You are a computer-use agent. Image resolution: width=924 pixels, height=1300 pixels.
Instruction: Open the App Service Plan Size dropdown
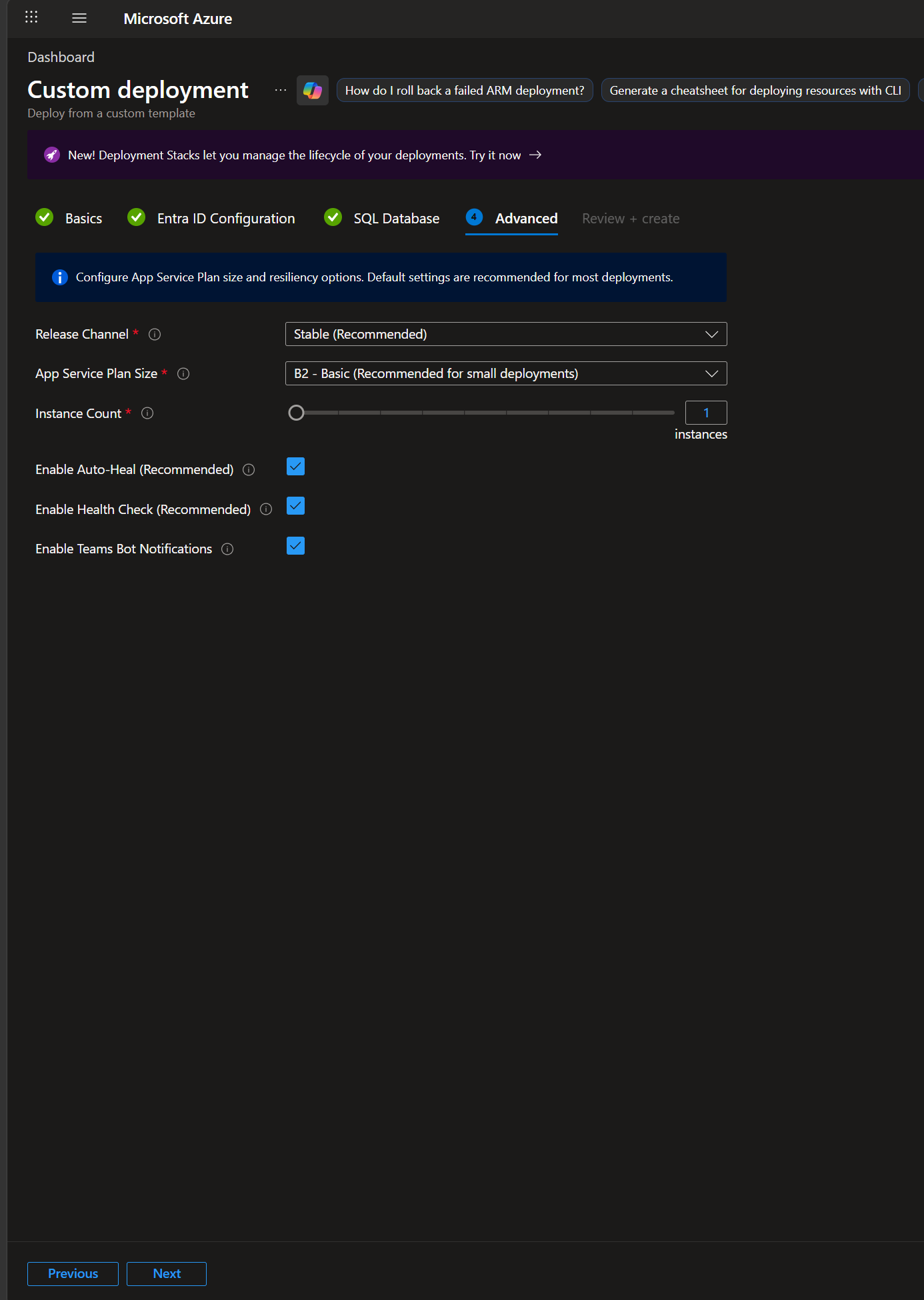click(506, 373)
